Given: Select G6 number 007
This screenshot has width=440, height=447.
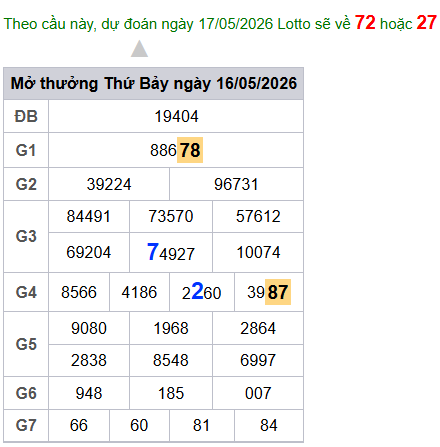Looking at the screenshot, I should tap(258, 393).
